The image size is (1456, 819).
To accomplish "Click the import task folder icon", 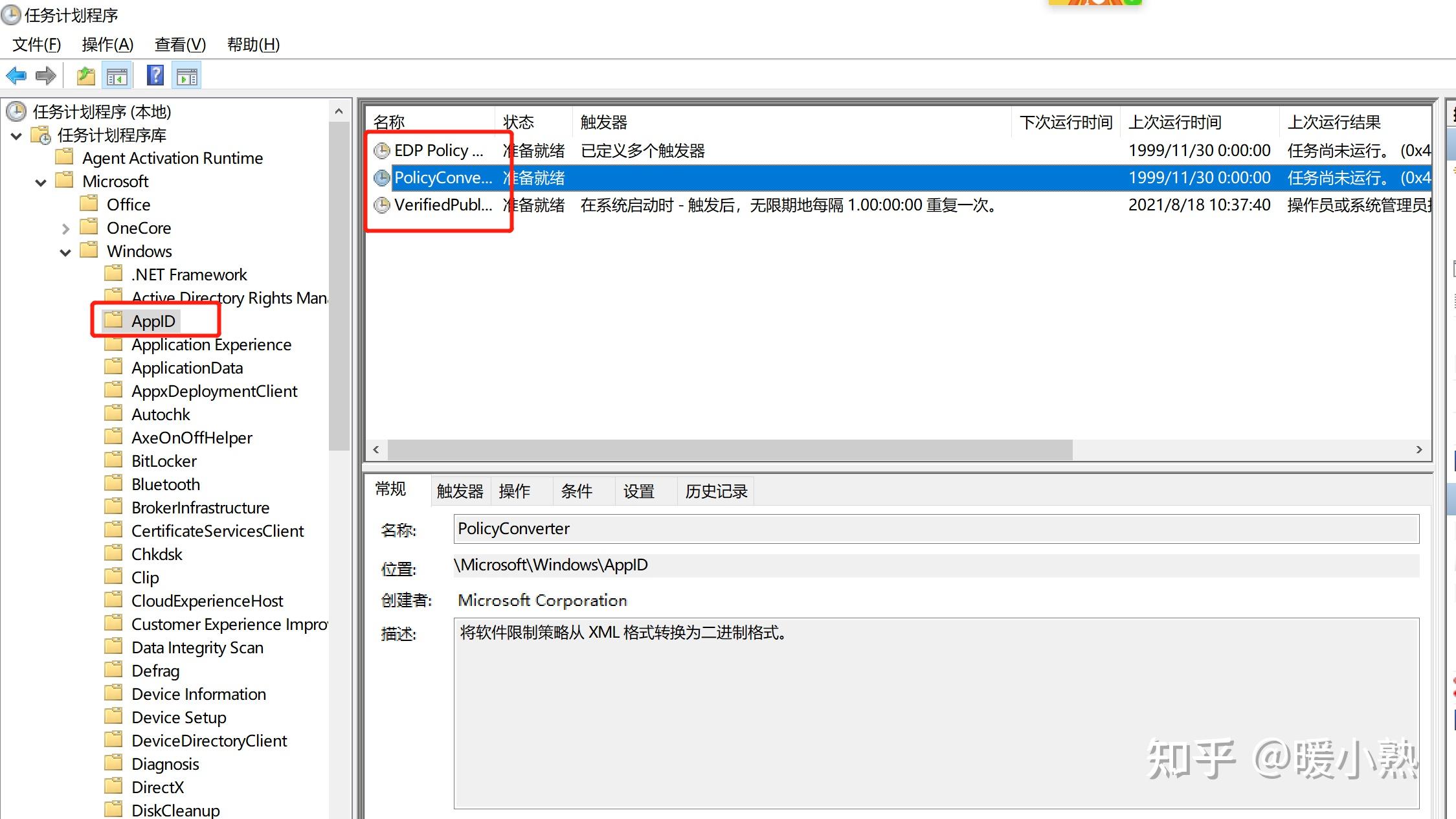I will point(85,74).
